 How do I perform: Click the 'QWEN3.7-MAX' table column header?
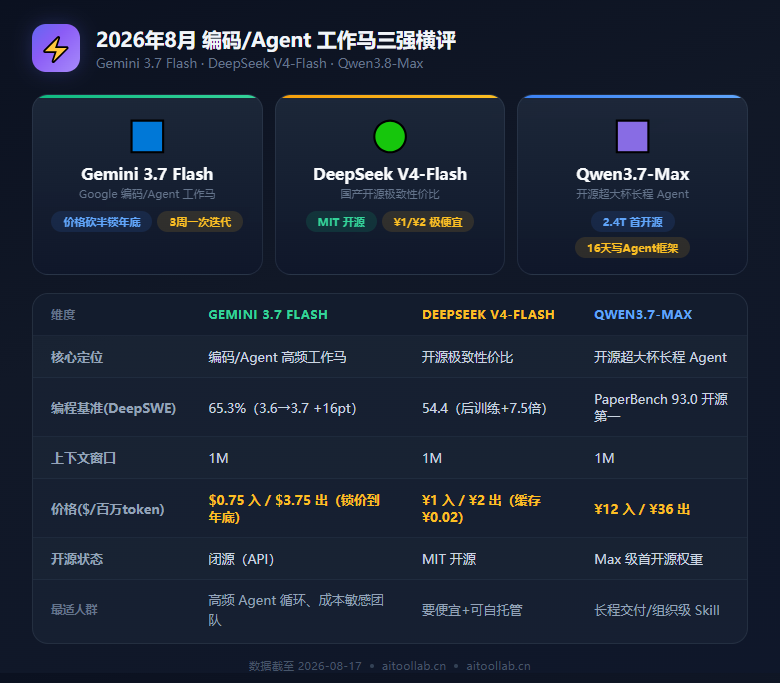[643, 315]
